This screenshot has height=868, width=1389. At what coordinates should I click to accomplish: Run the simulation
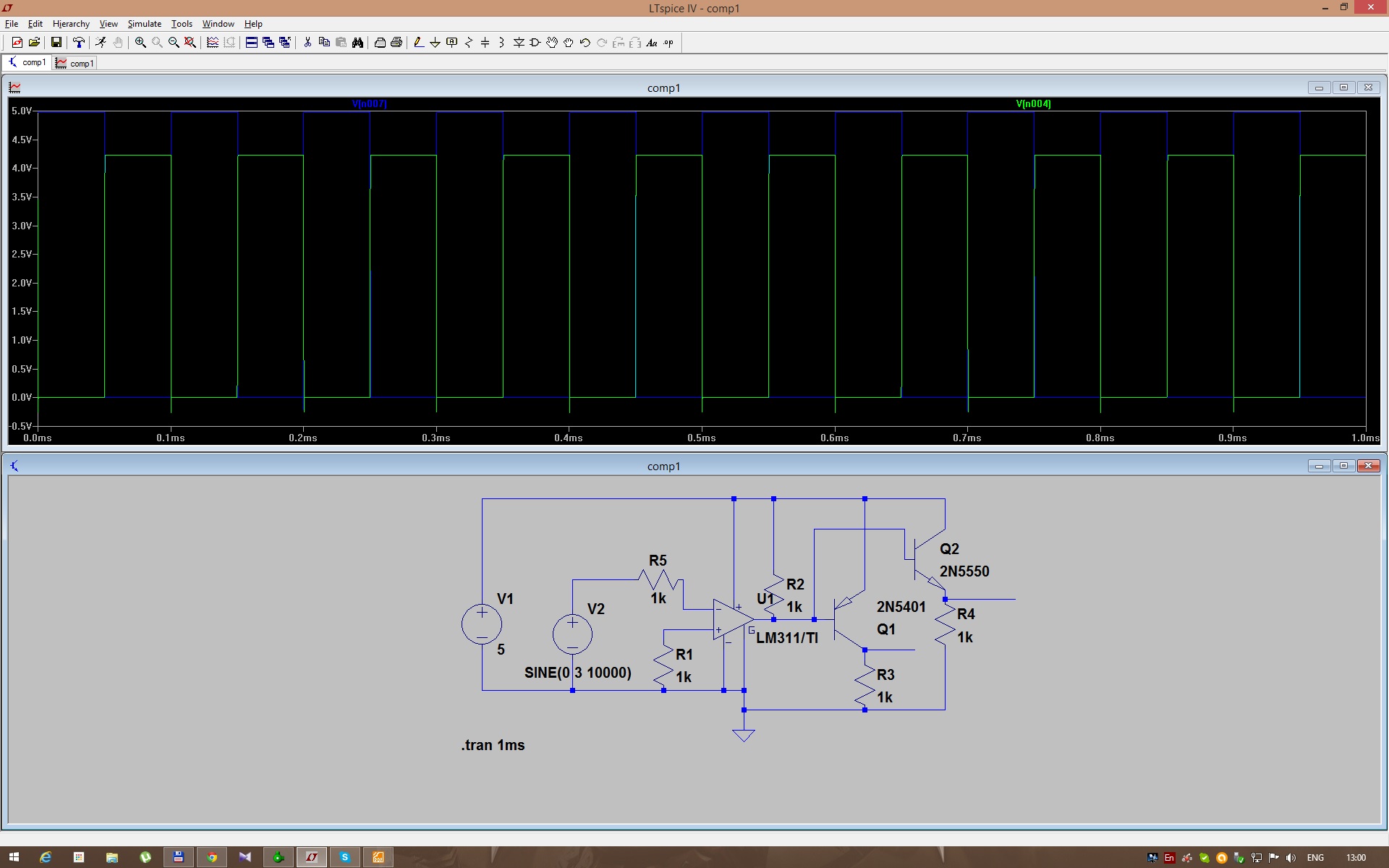tap(101, 43)
